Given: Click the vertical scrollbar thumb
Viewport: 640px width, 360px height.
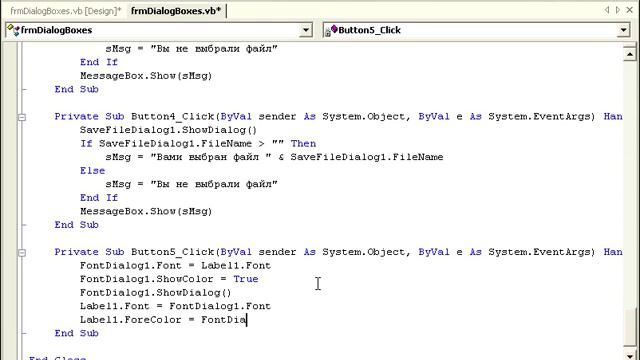Looking at the screenshot, I should 630,327.
